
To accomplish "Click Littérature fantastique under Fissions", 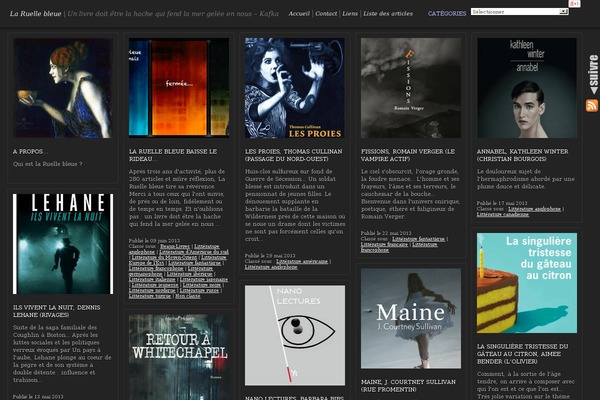I will tap(418, 239).
